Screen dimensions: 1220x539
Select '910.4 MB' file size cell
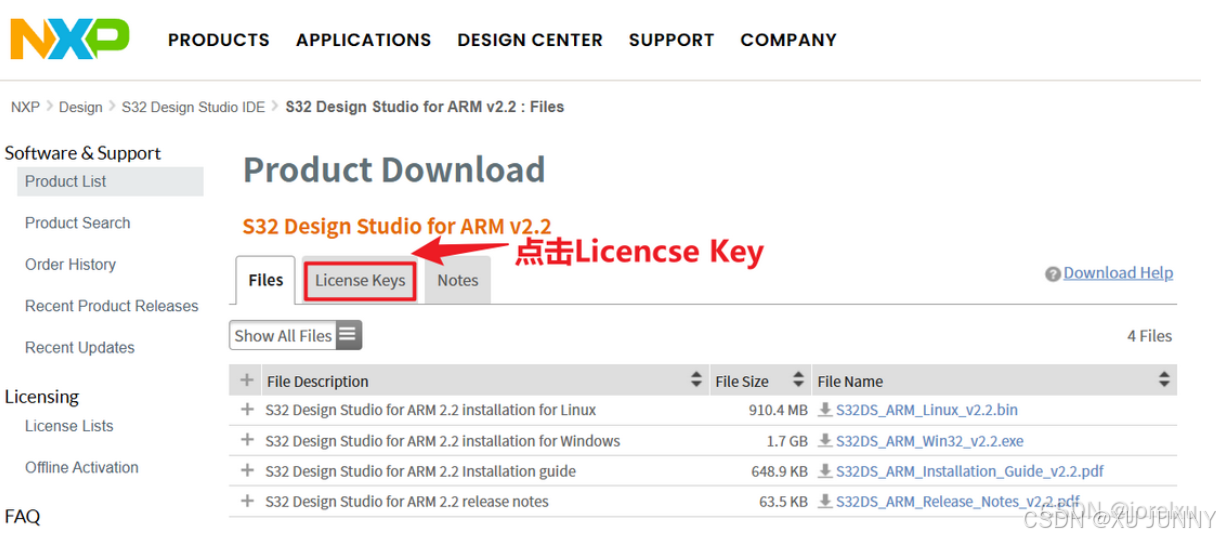(777, 410)
